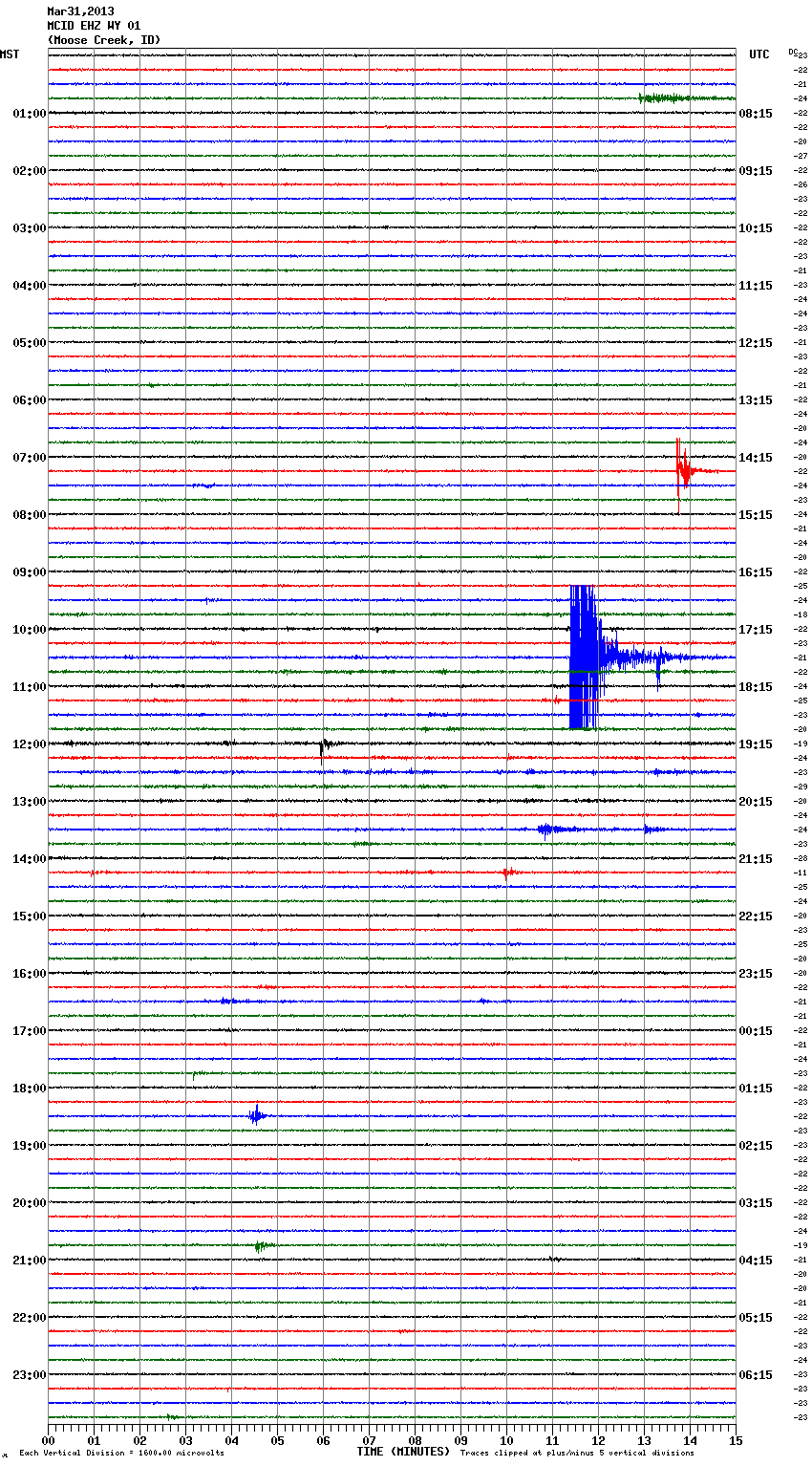The image size is (812, 1466).
Task: Click the 00:15 UTC time label
Action: click(756, 1030)
